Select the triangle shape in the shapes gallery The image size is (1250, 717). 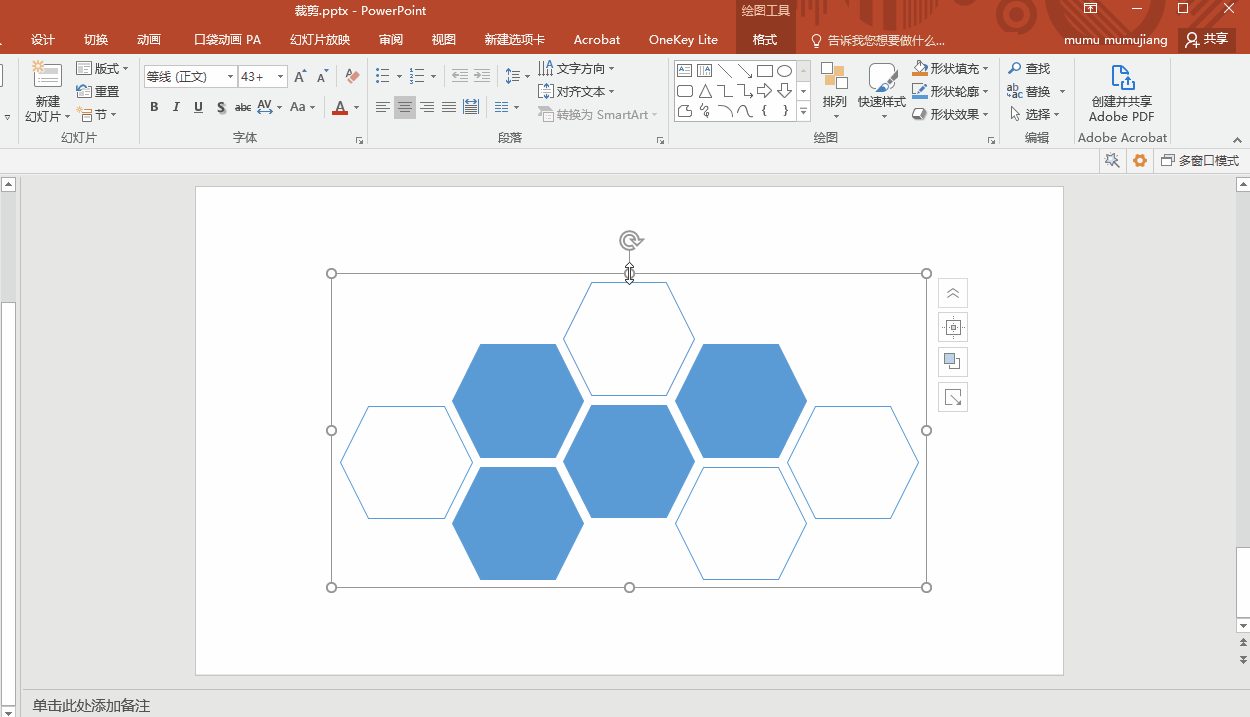coord(705,91)
